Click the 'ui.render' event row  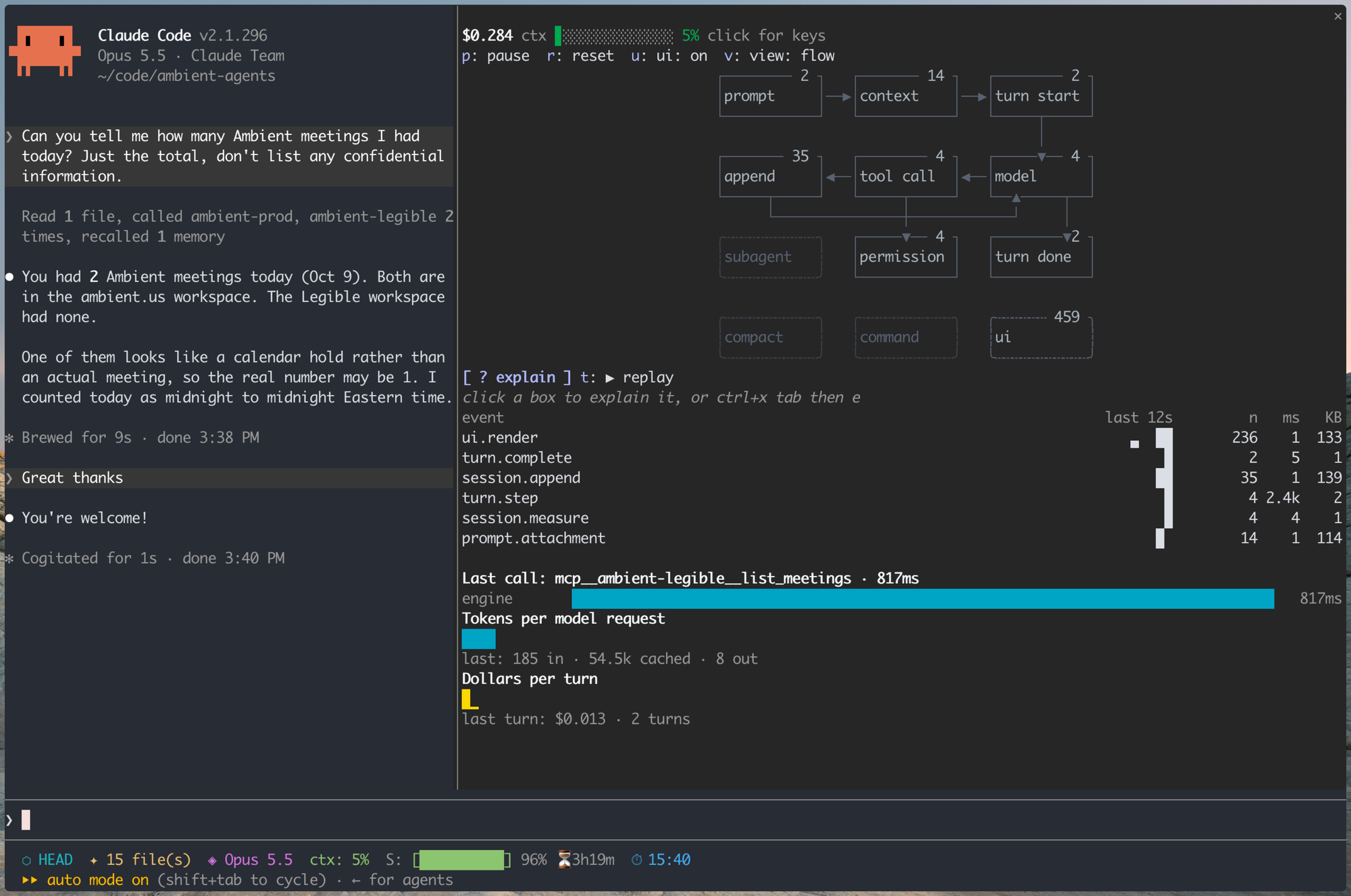[x=902, y=438]
